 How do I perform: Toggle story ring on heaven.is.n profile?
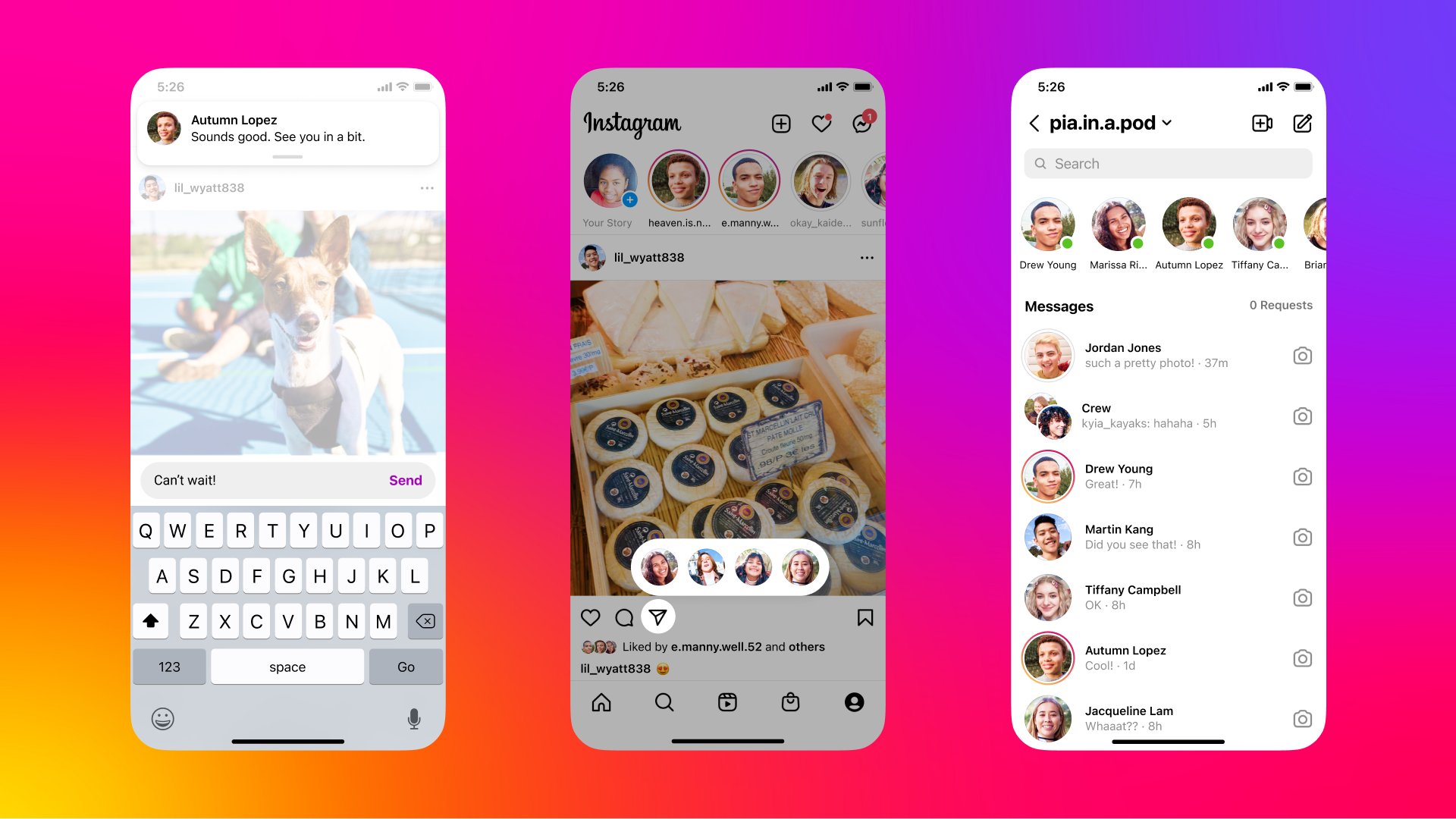pos(678,186)
